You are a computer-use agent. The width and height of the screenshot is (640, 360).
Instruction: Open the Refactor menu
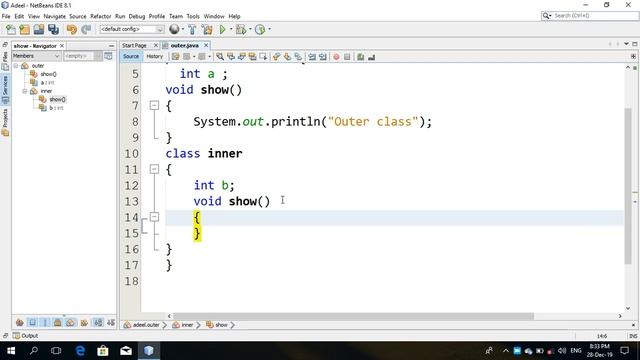100,16
